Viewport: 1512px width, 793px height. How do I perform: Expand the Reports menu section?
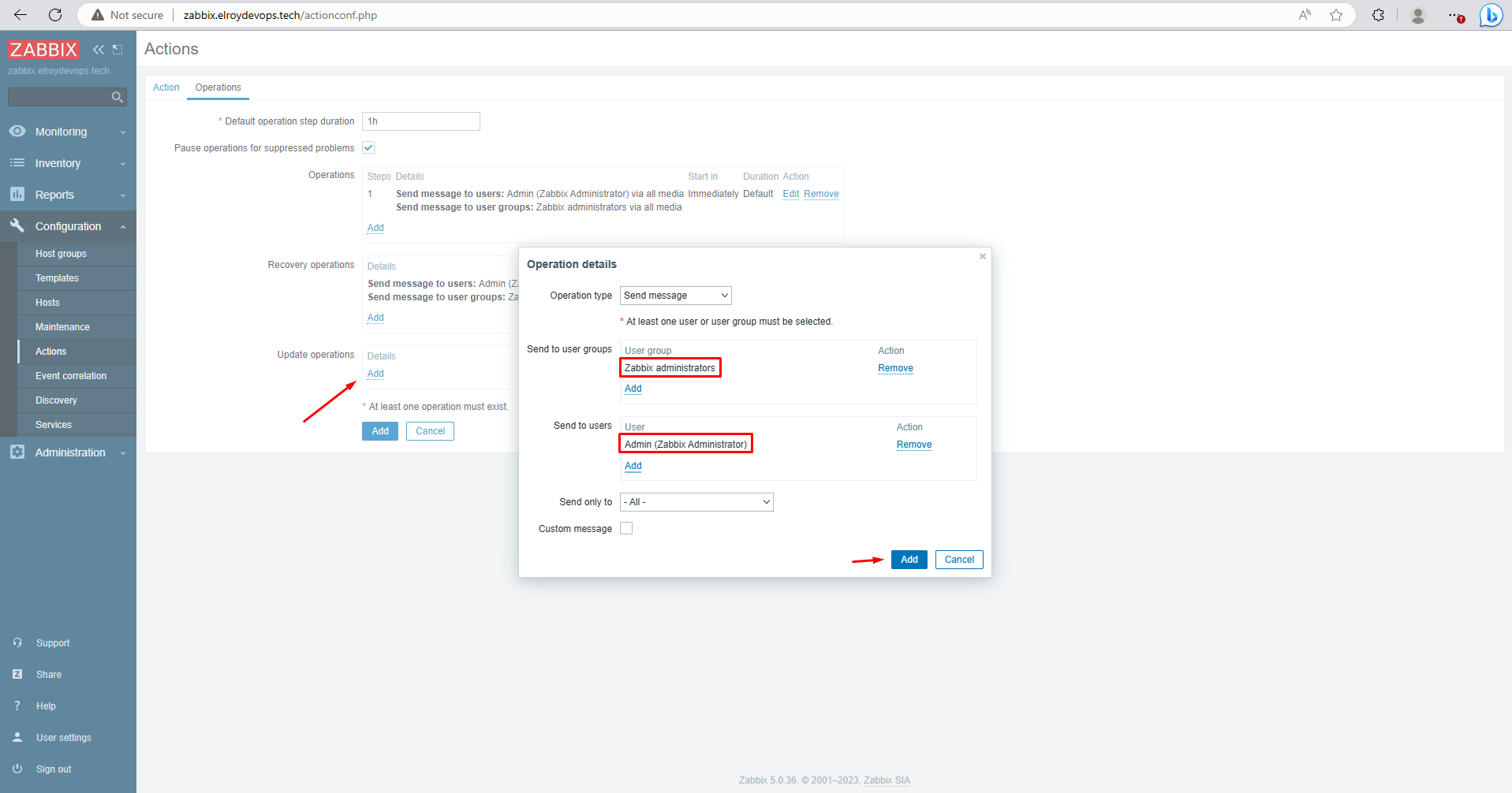pos(68,195)
